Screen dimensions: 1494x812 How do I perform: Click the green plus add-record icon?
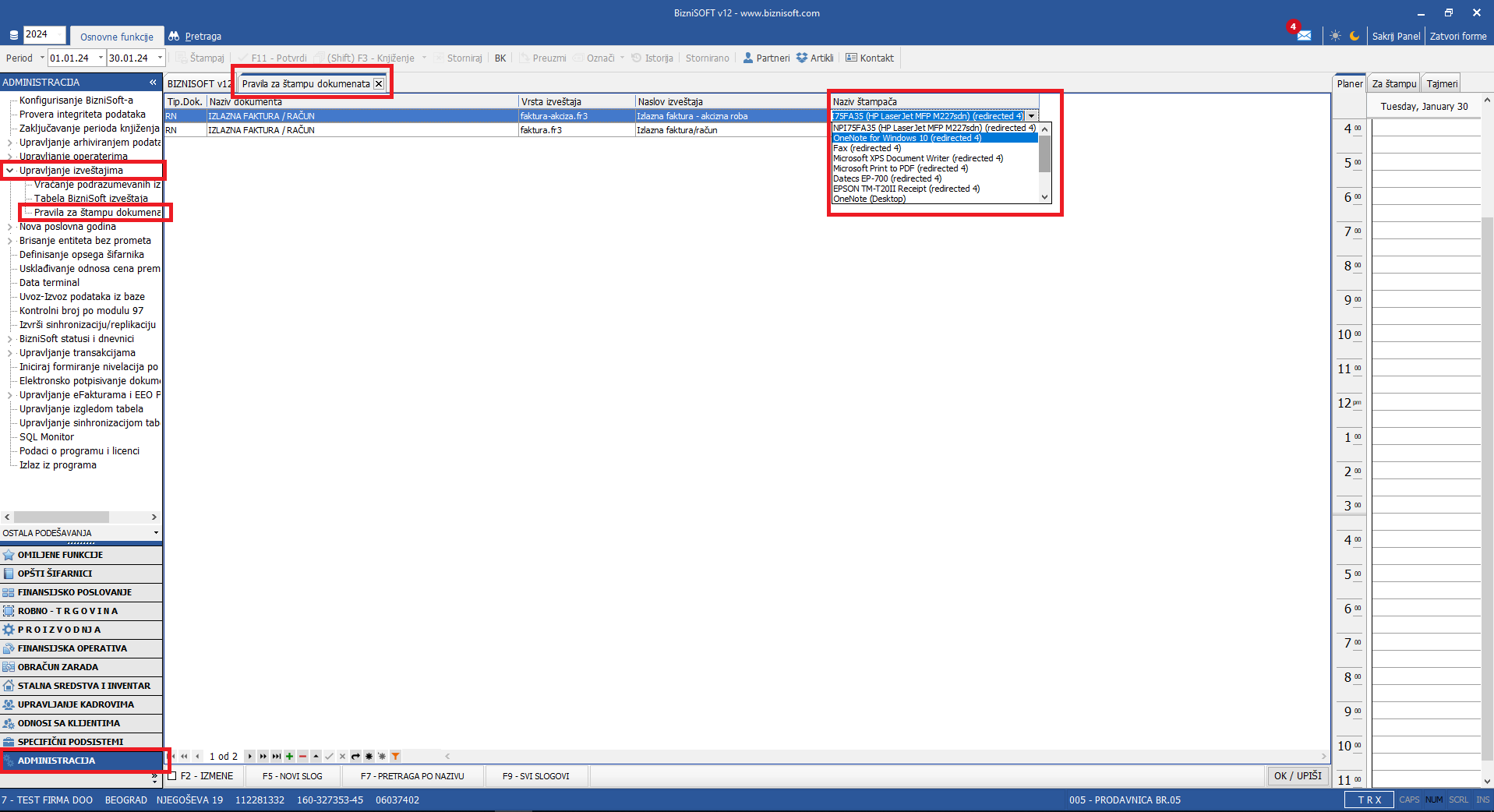tap(289, 756)
